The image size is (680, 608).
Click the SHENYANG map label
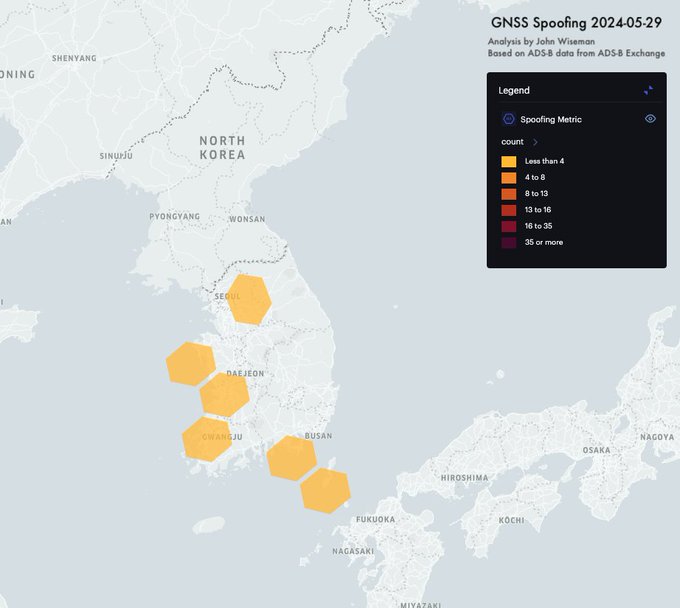[74, 58]
